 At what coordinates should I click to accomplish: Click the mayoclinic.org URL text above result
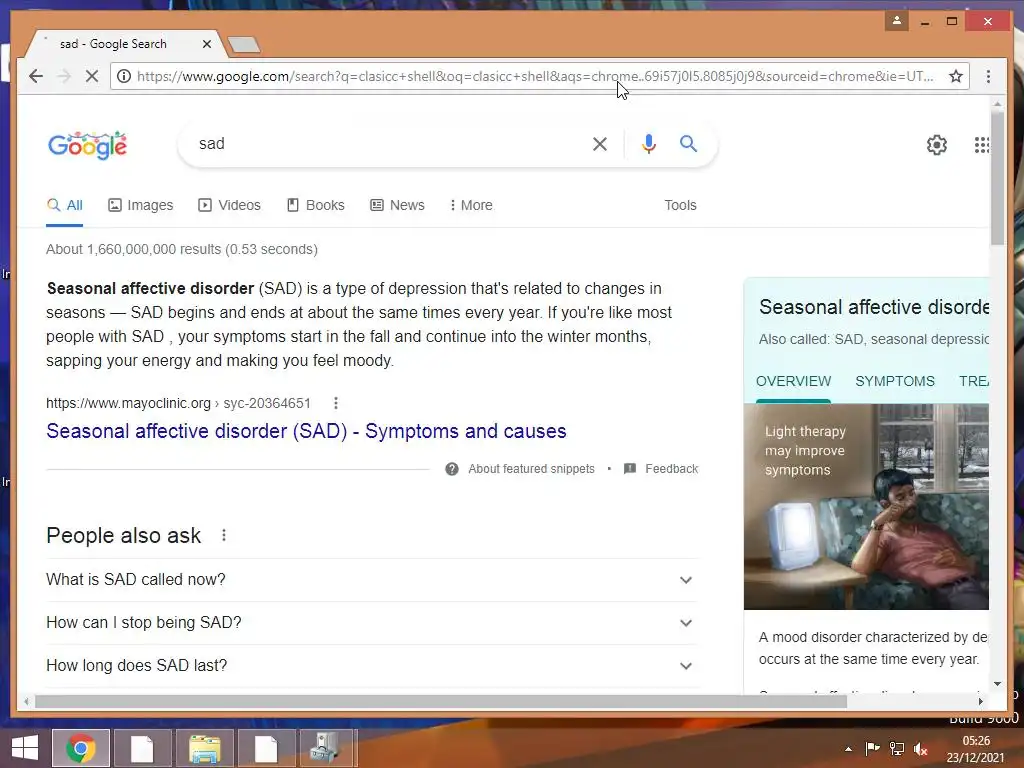(178, 404)
